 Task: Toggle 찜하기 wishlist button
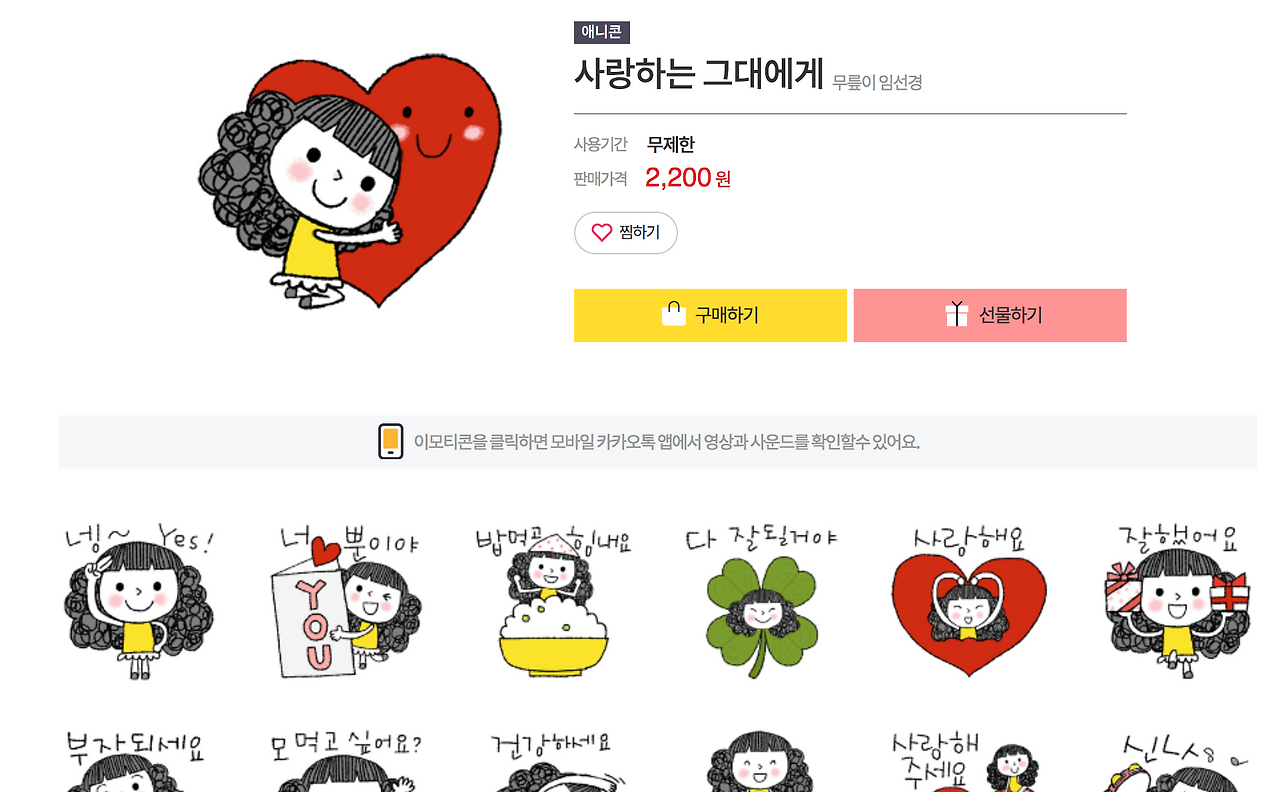click(x=626, y=233)
